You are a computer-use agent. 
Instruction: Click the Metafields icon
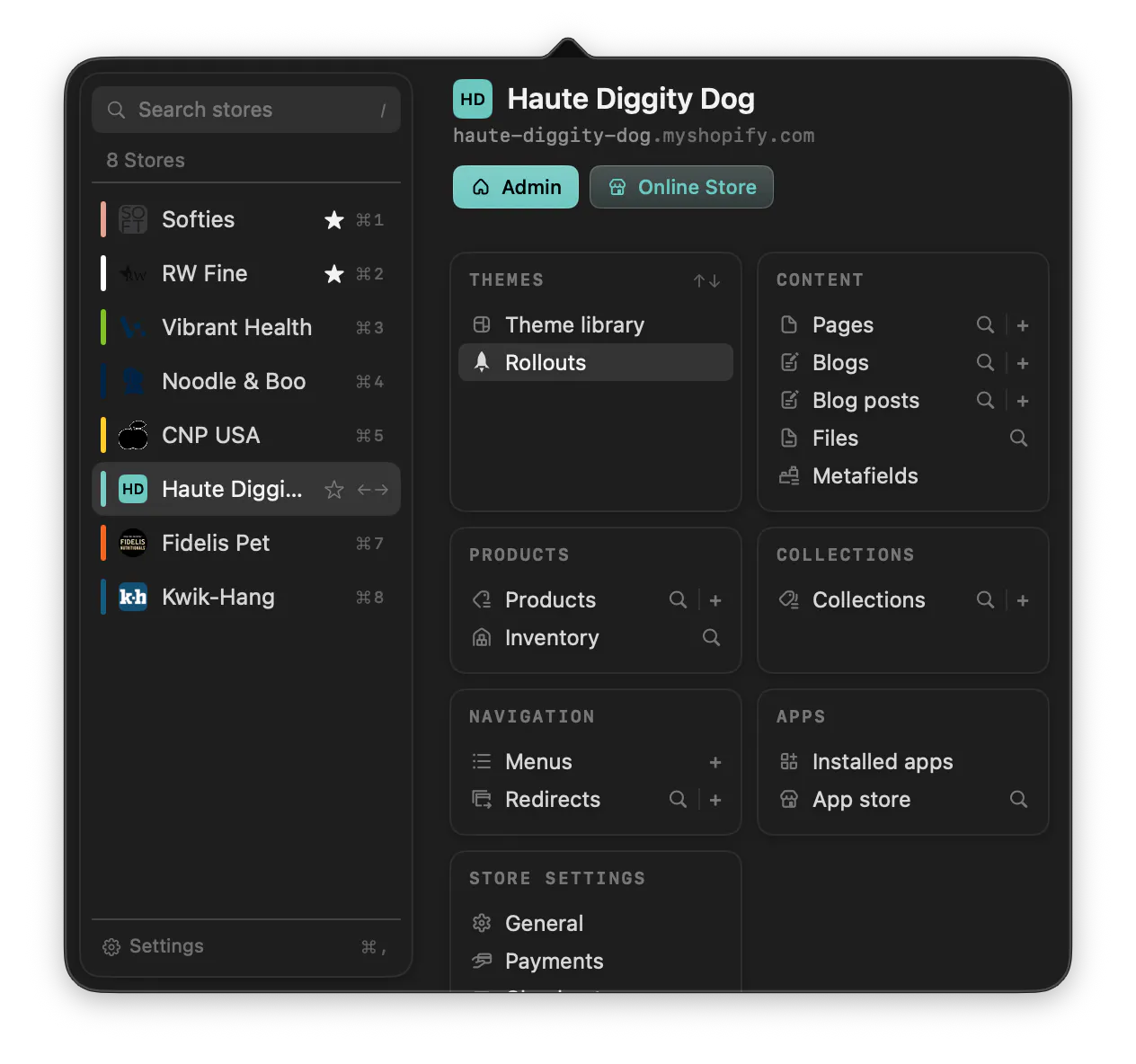789,475
